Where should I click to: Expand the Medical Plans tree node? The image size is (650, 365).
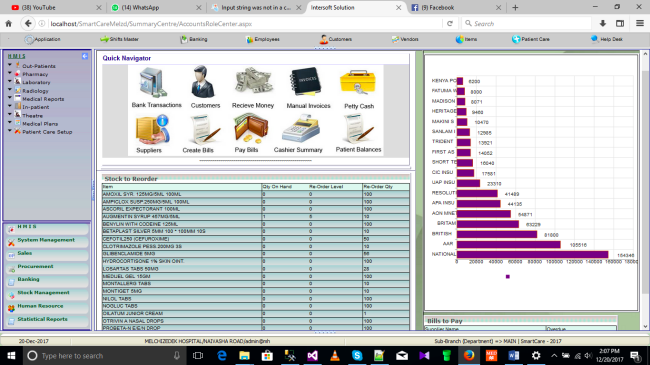point(10,122)
